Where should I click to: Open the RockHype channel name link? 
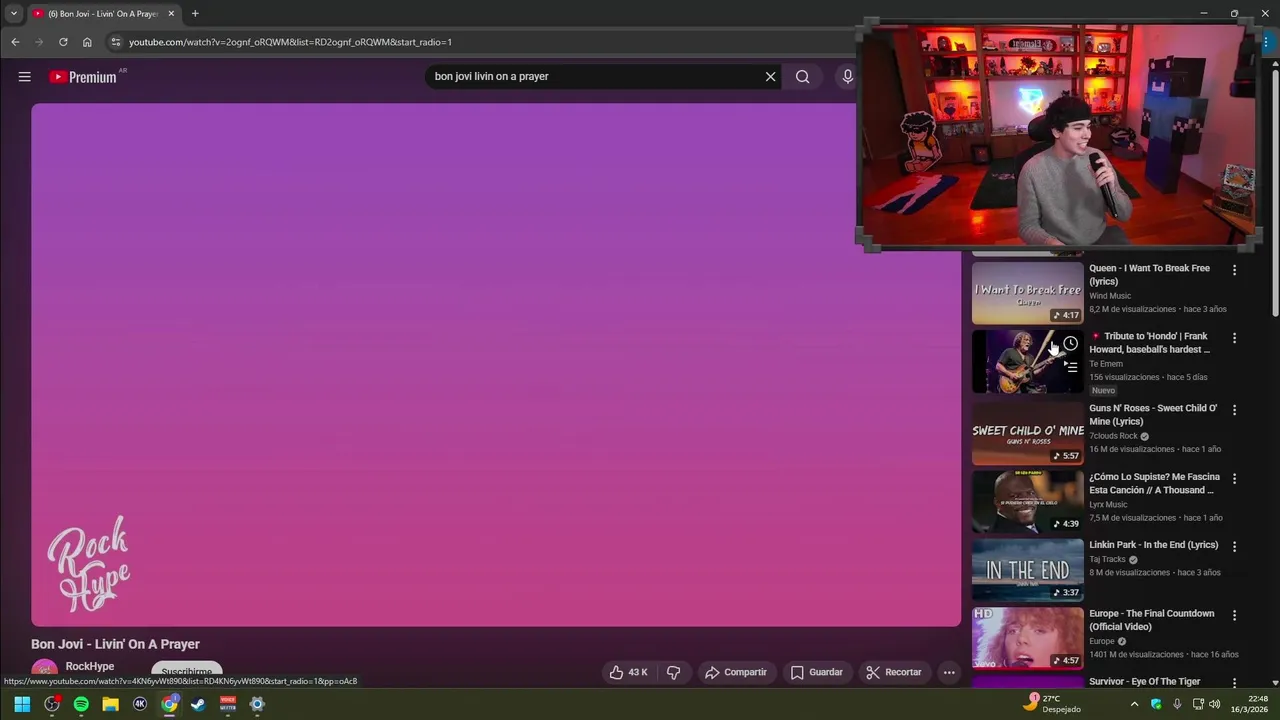tap(90, 666)
